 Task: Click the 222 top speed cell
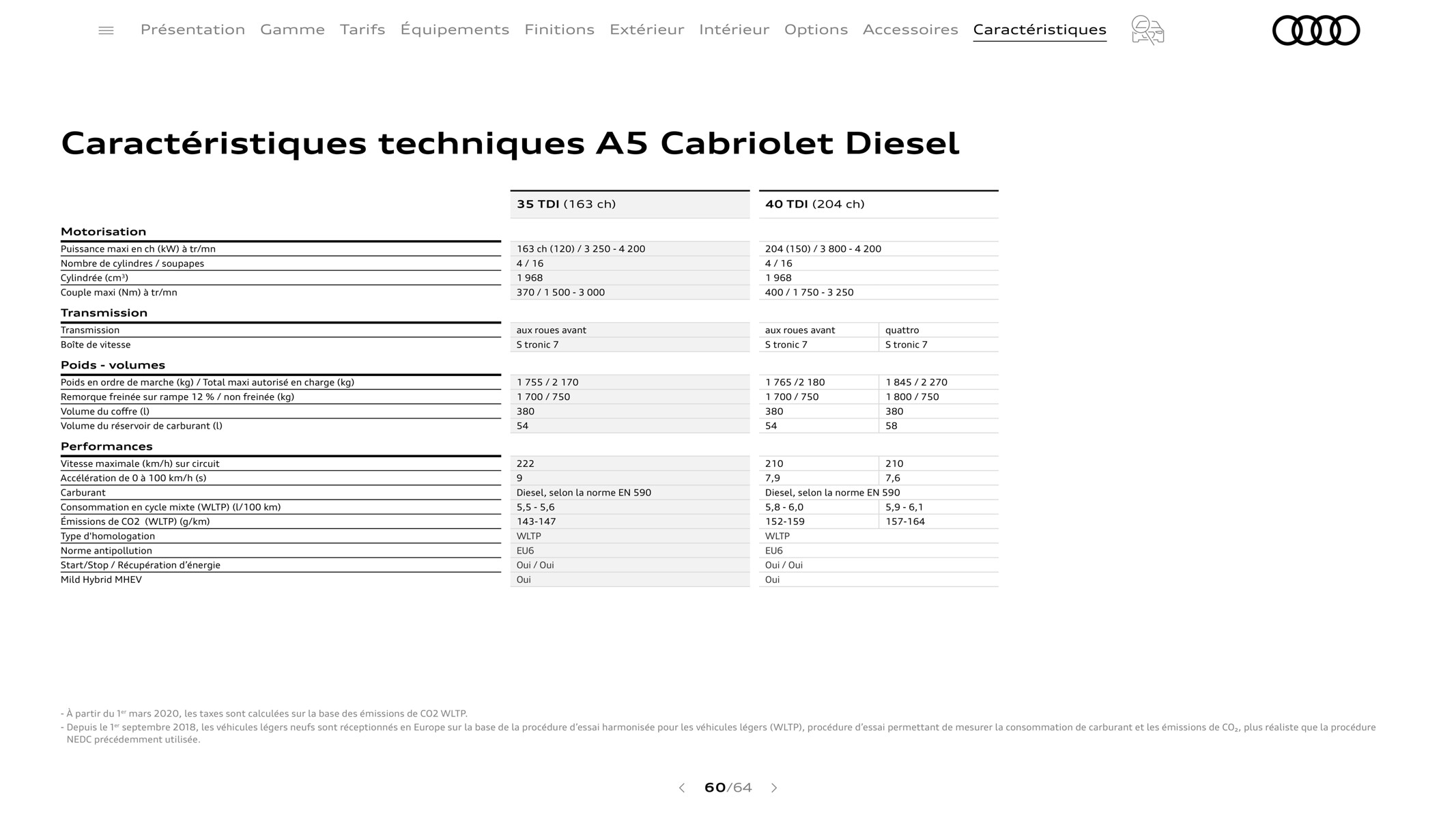[x=630, y=463]
